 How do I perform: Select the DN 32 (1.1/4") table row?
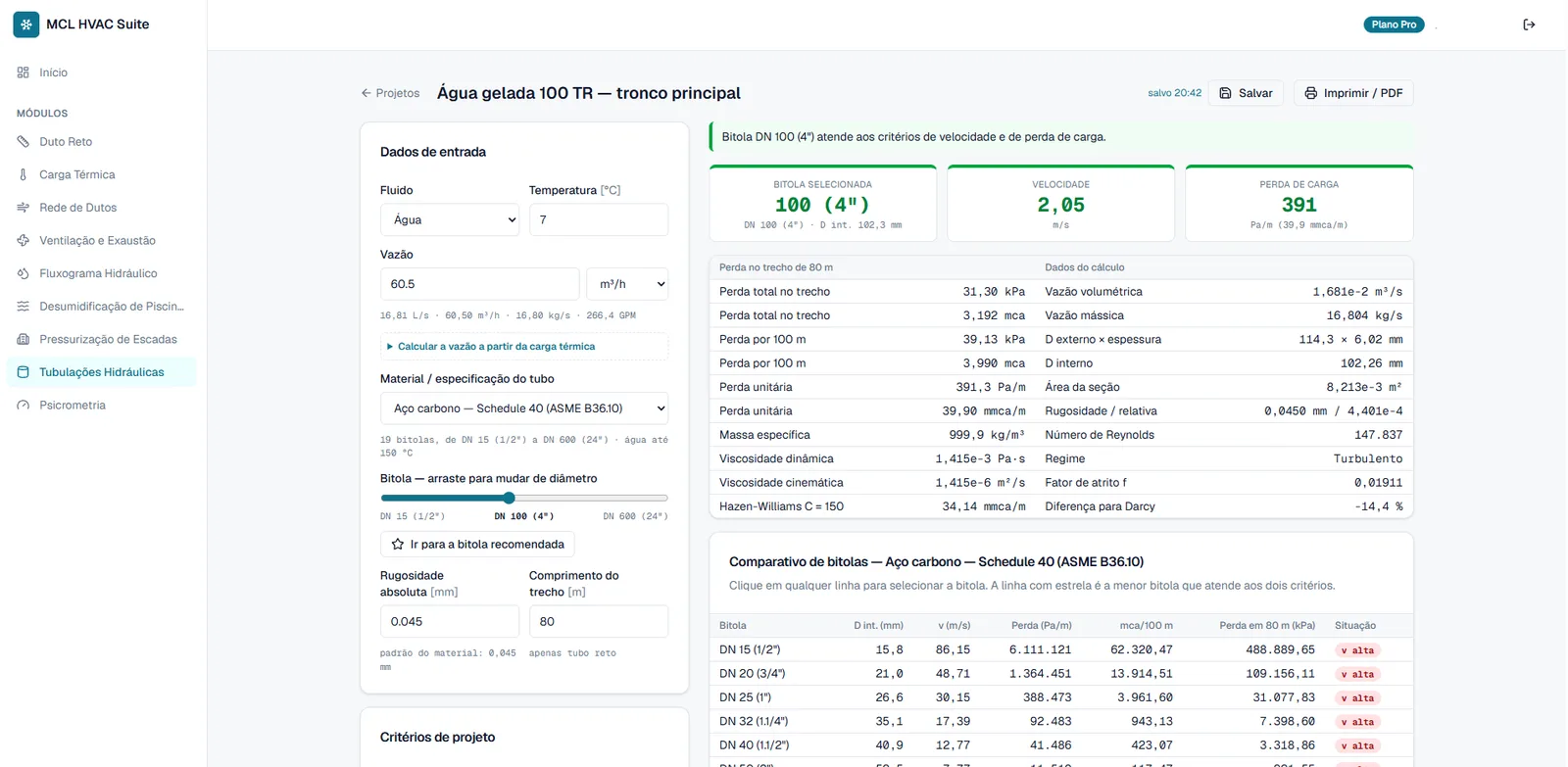1061,721
